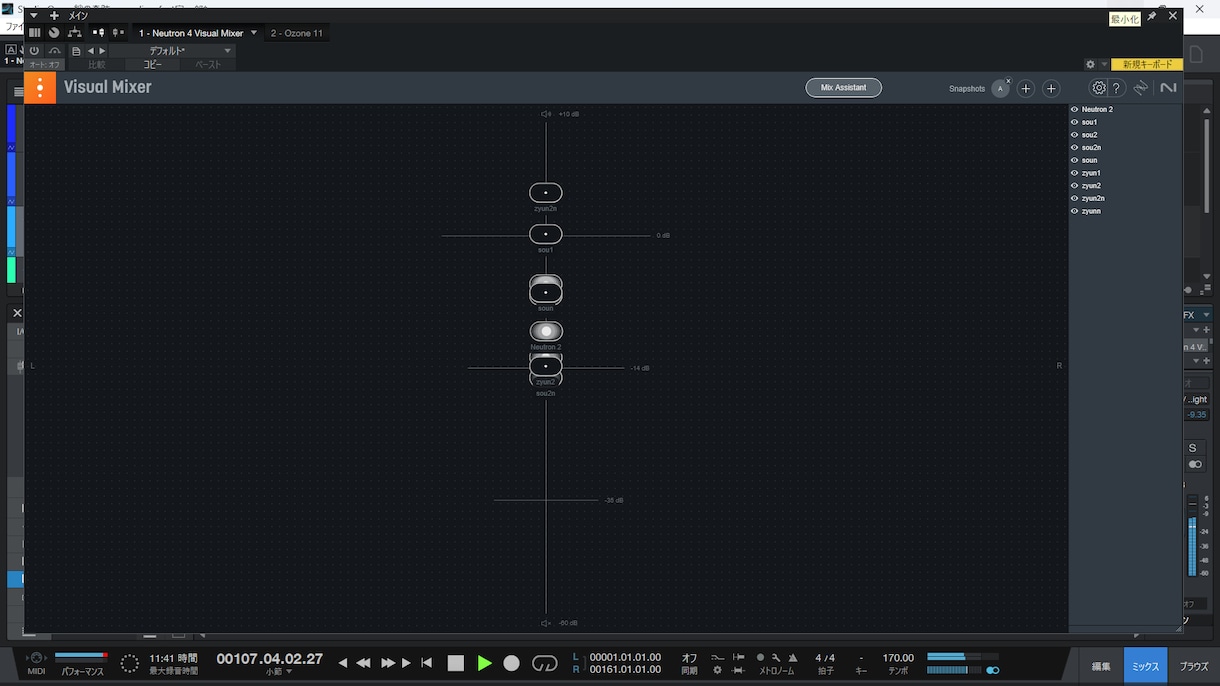Open the top-left plugin window menu arrow

[x=34, y=16]
